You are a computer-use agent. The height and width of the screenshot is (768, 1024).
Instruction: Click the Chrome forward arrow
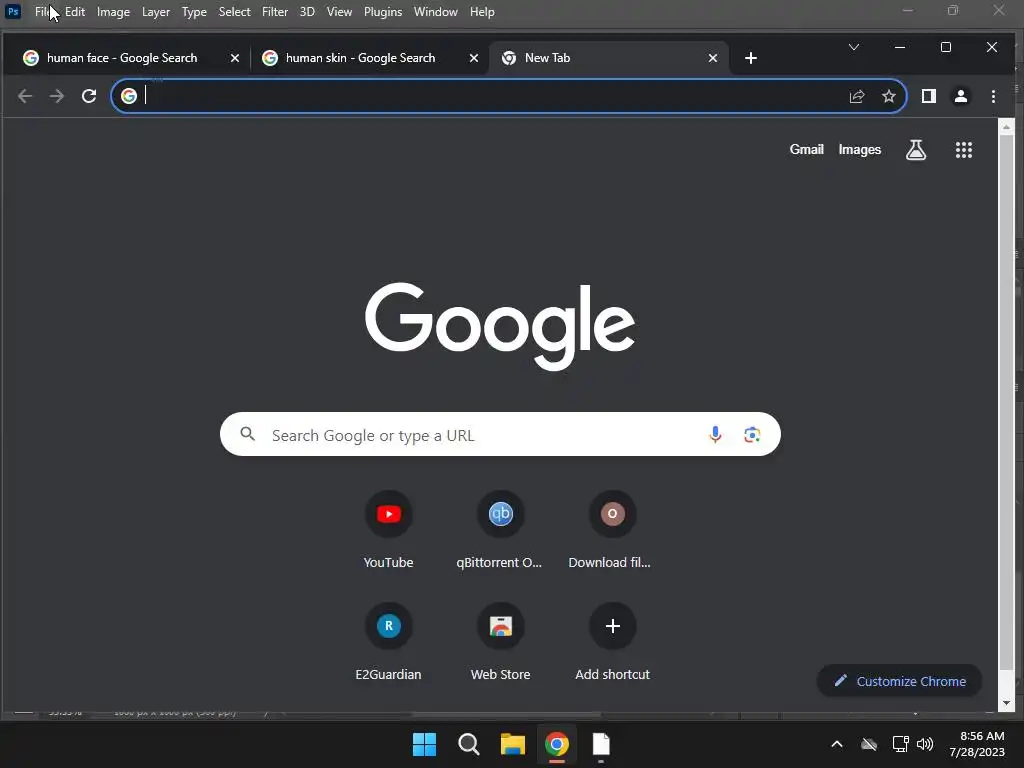[57, 97]
